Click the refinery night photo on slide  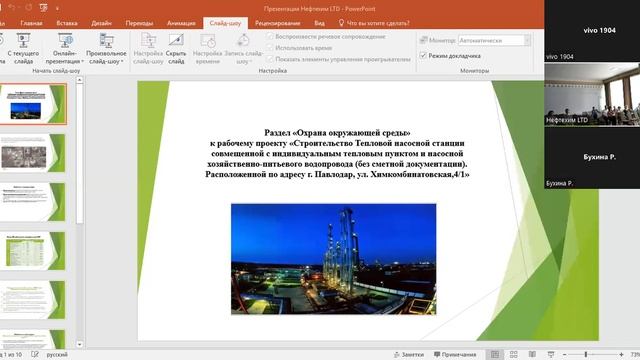coord(333,259)
